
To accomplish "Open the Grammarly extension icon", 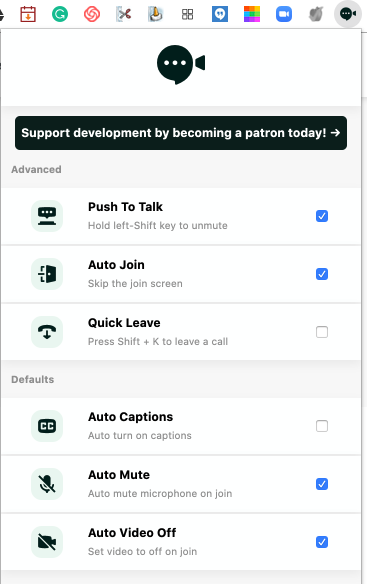I will (60, 15).
